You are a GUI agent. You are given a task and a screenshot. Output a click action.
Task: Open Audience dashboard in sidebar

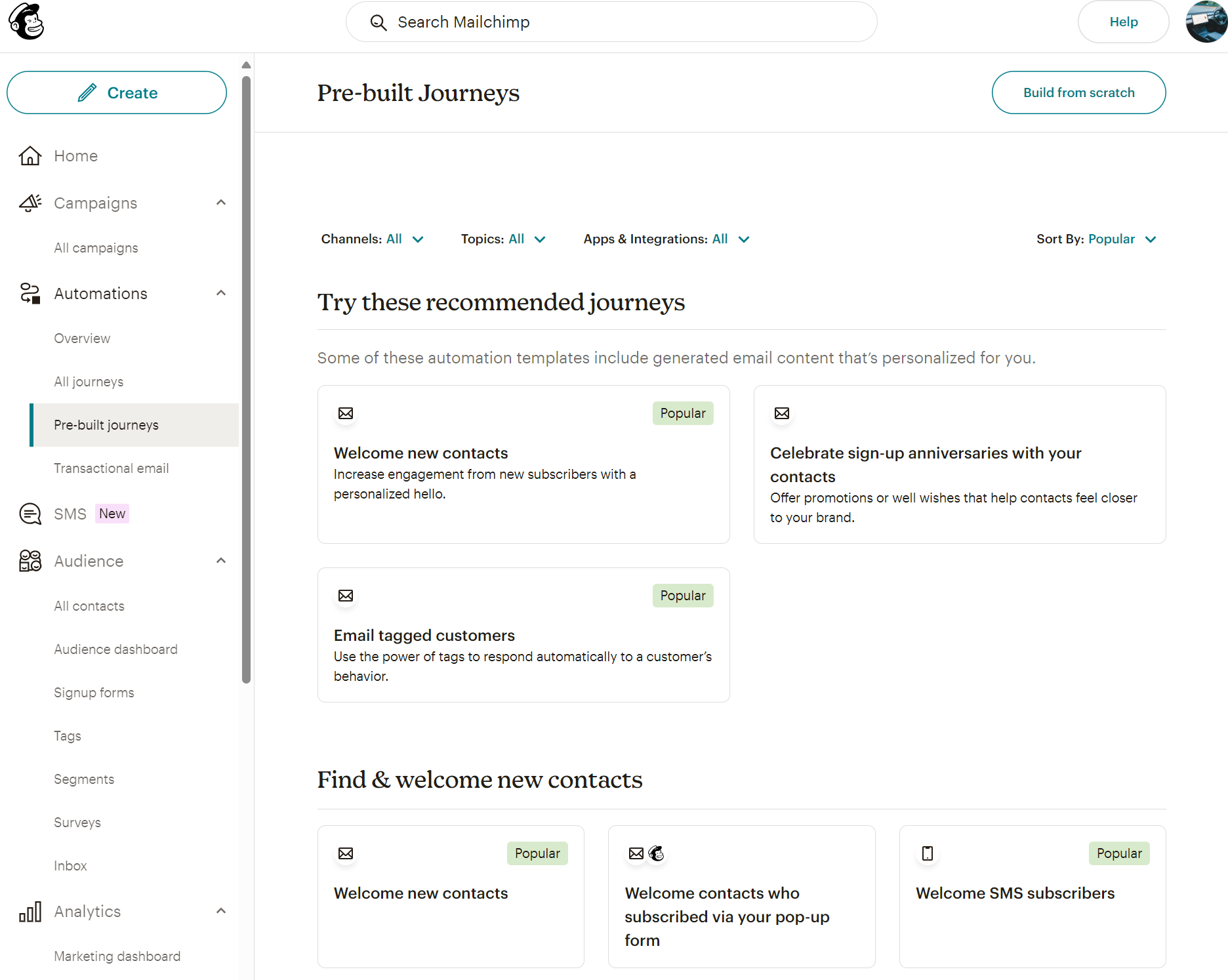point(115,649)
